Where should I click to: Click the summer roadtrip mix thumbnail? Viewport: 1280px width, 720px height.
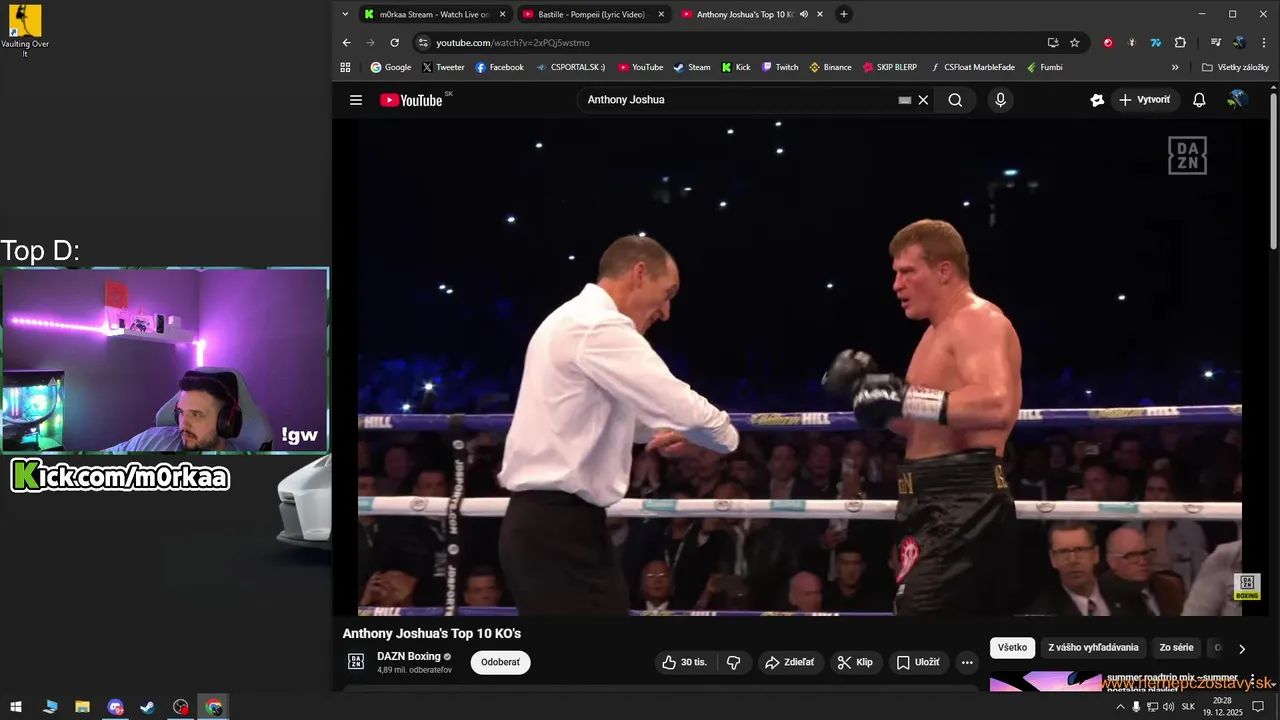tap(1046, 682)
